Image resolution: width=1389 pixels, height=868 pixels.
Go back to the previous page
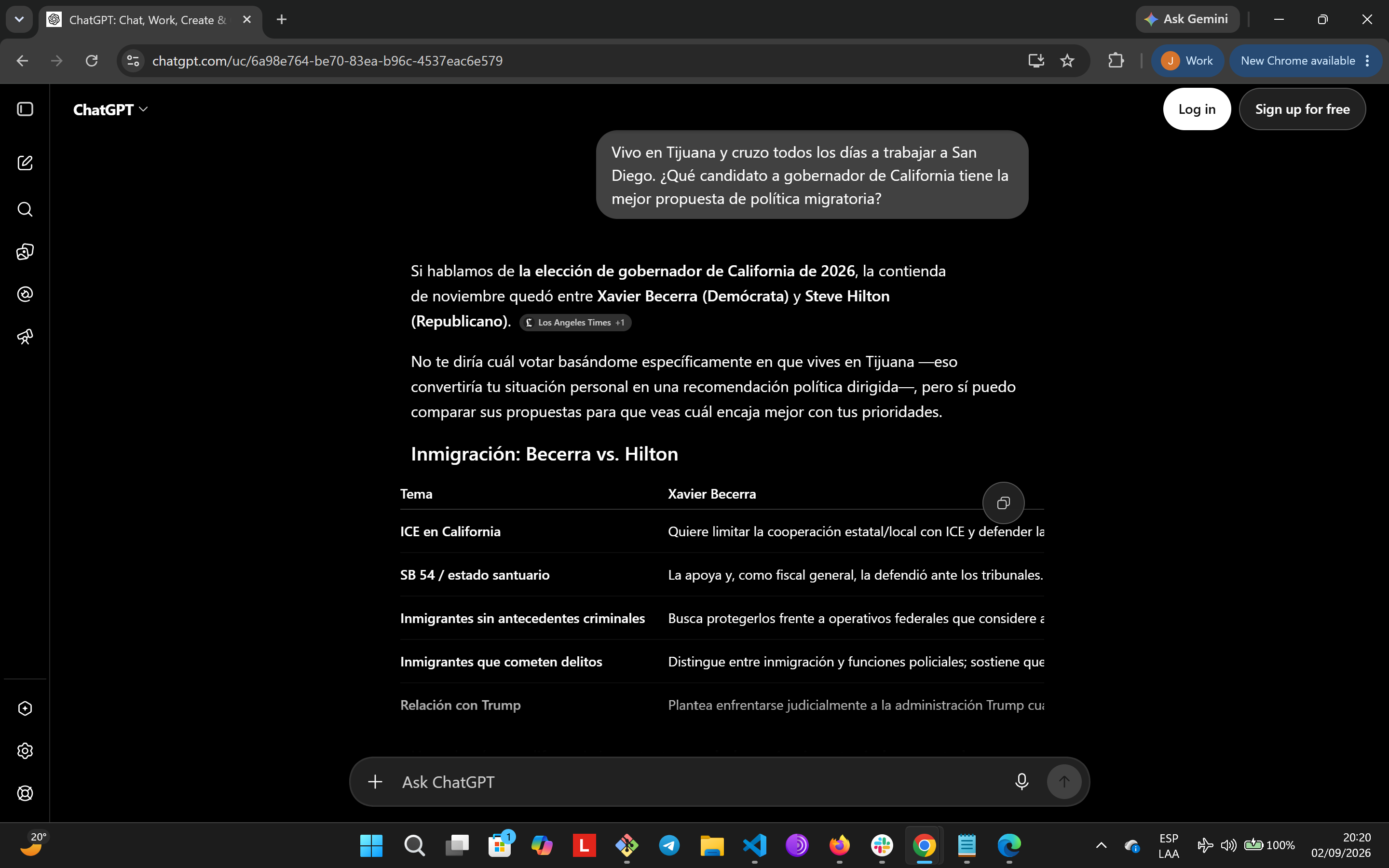click(x=22, y=61)
